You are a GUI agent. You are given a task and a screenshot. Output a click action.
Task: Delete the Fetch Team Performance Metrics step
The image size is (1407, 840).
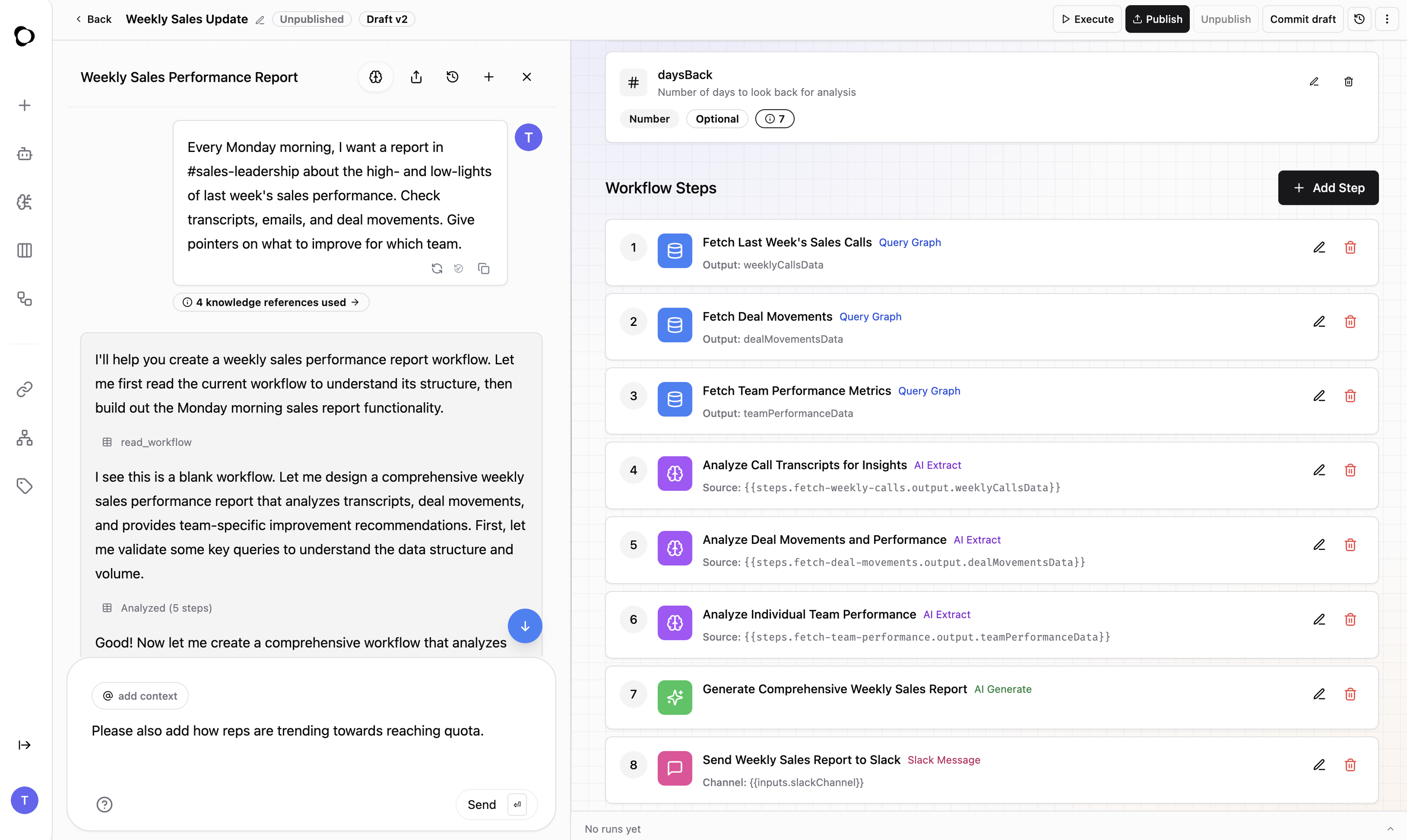pyautogui.click(x=1350, y=396)
